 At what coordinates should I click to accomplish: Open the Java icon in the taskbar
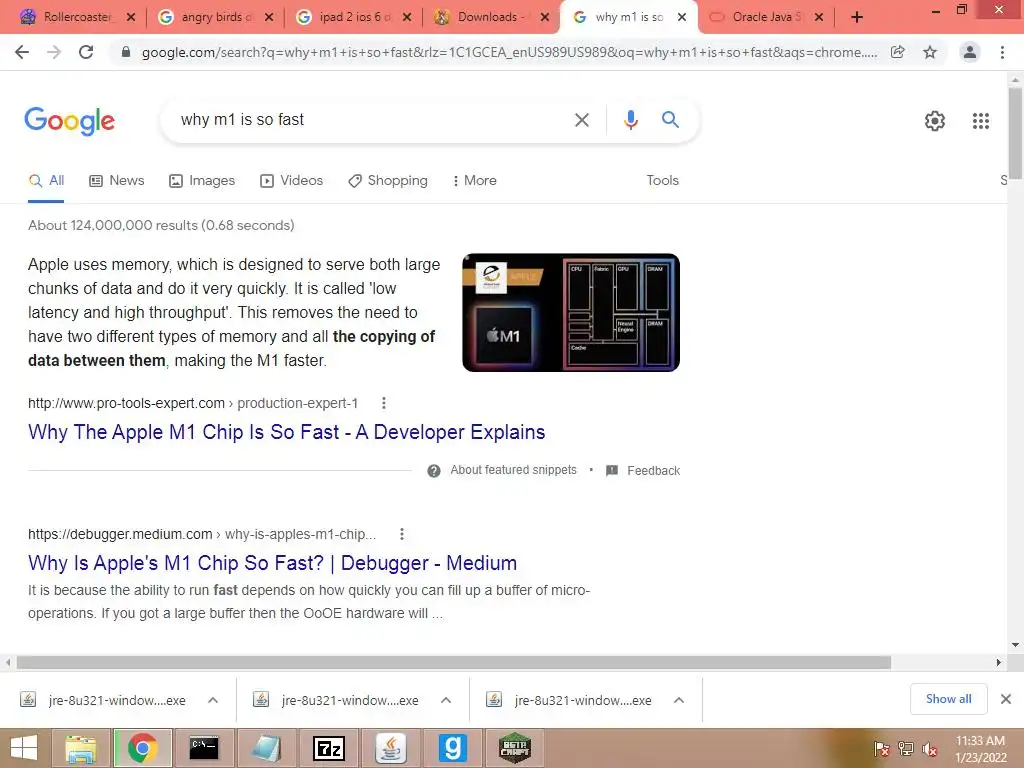tap(391, 748)
